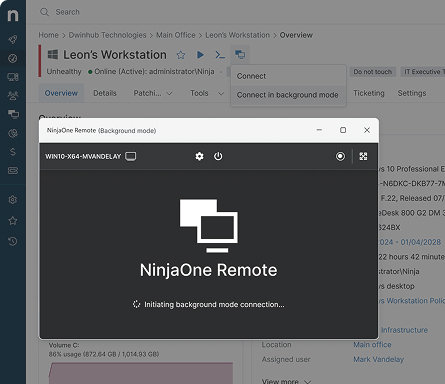Open the dollar sign finance sidebar icon
Screen dimensions: 445x384
[x=13, y=152]
